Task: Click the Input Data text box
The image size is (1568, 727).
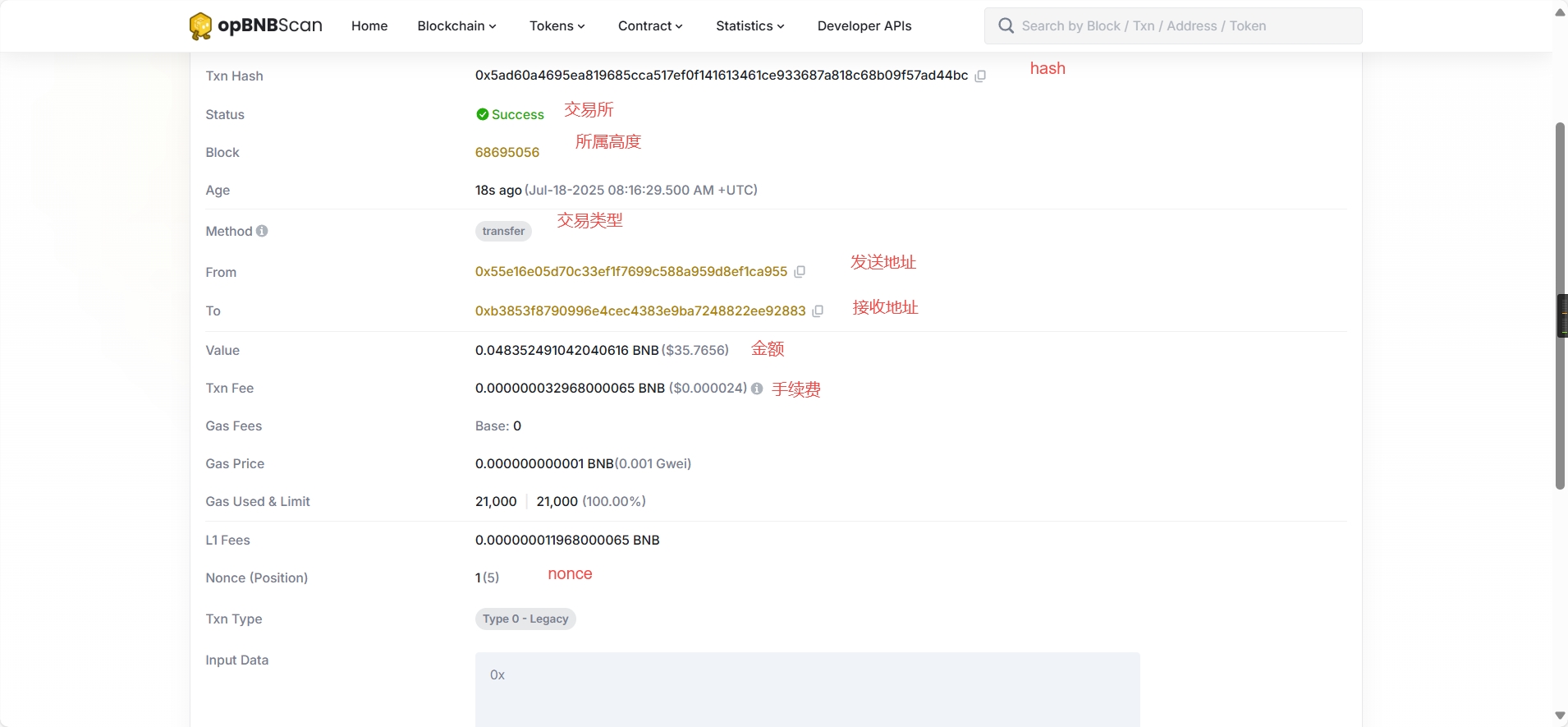Action: pyautogui.click(x=807, y=688)
